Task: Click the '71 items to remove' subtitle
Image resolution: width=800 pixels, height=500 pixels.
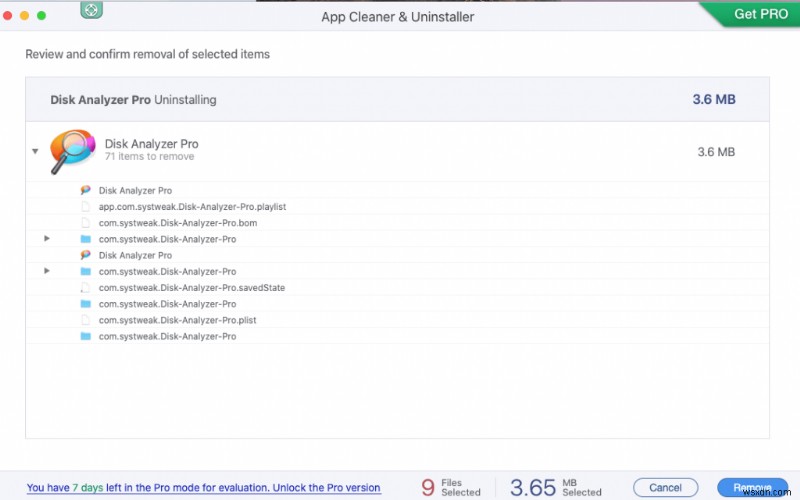Action: pyautogui.click(x=149, y=157)
